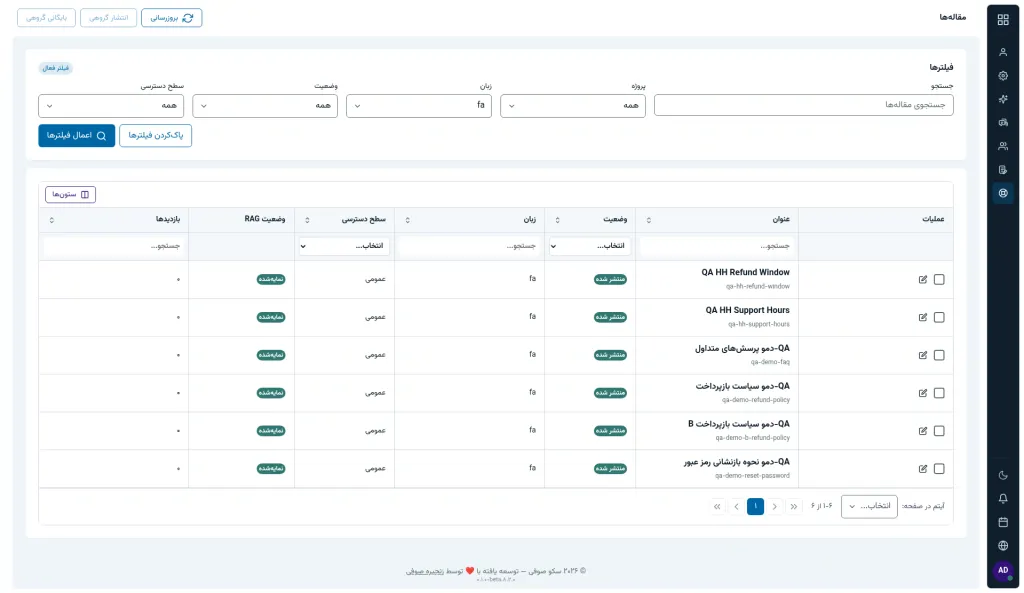Image resolution: width=1024 pixels, height=593 pixels.
Task: Open the سطح دسترسی filter dropdown above the table
Action: coord(111,106)
